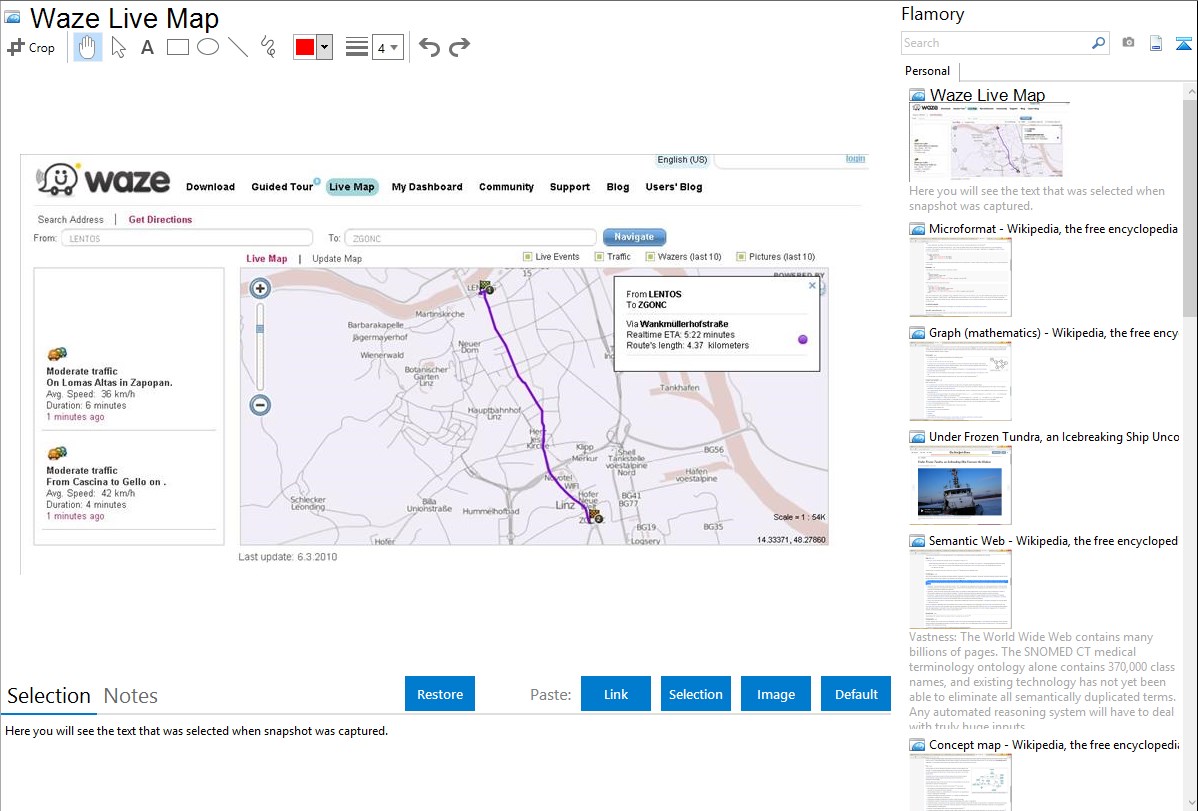Select the rectangle shape tool
This screenshot has height=811, width=1198.
pos(178,47)
